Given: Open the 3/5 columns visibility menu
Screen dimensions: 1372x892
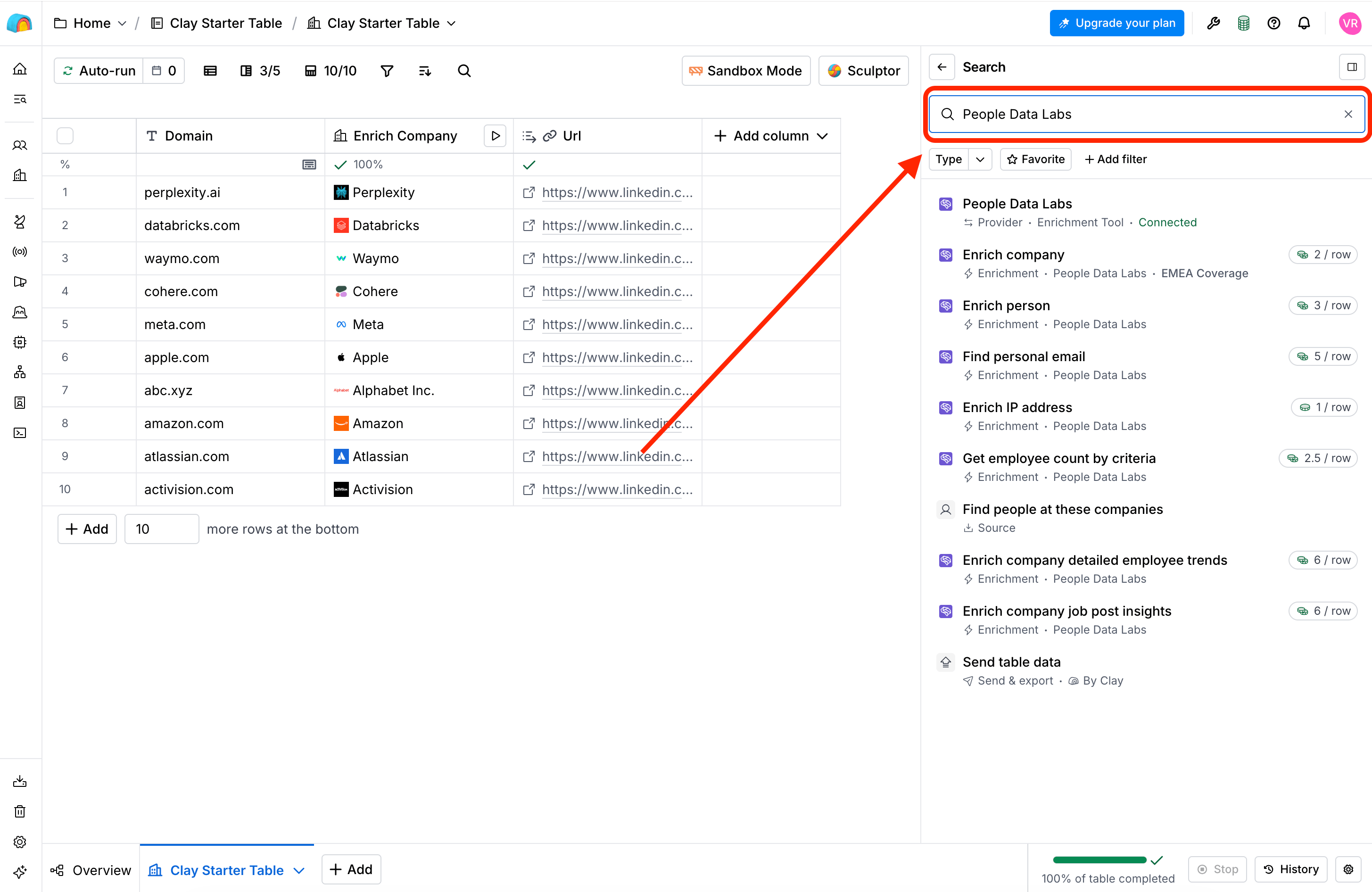Looking at the screenshot, I should click(260, 71).
